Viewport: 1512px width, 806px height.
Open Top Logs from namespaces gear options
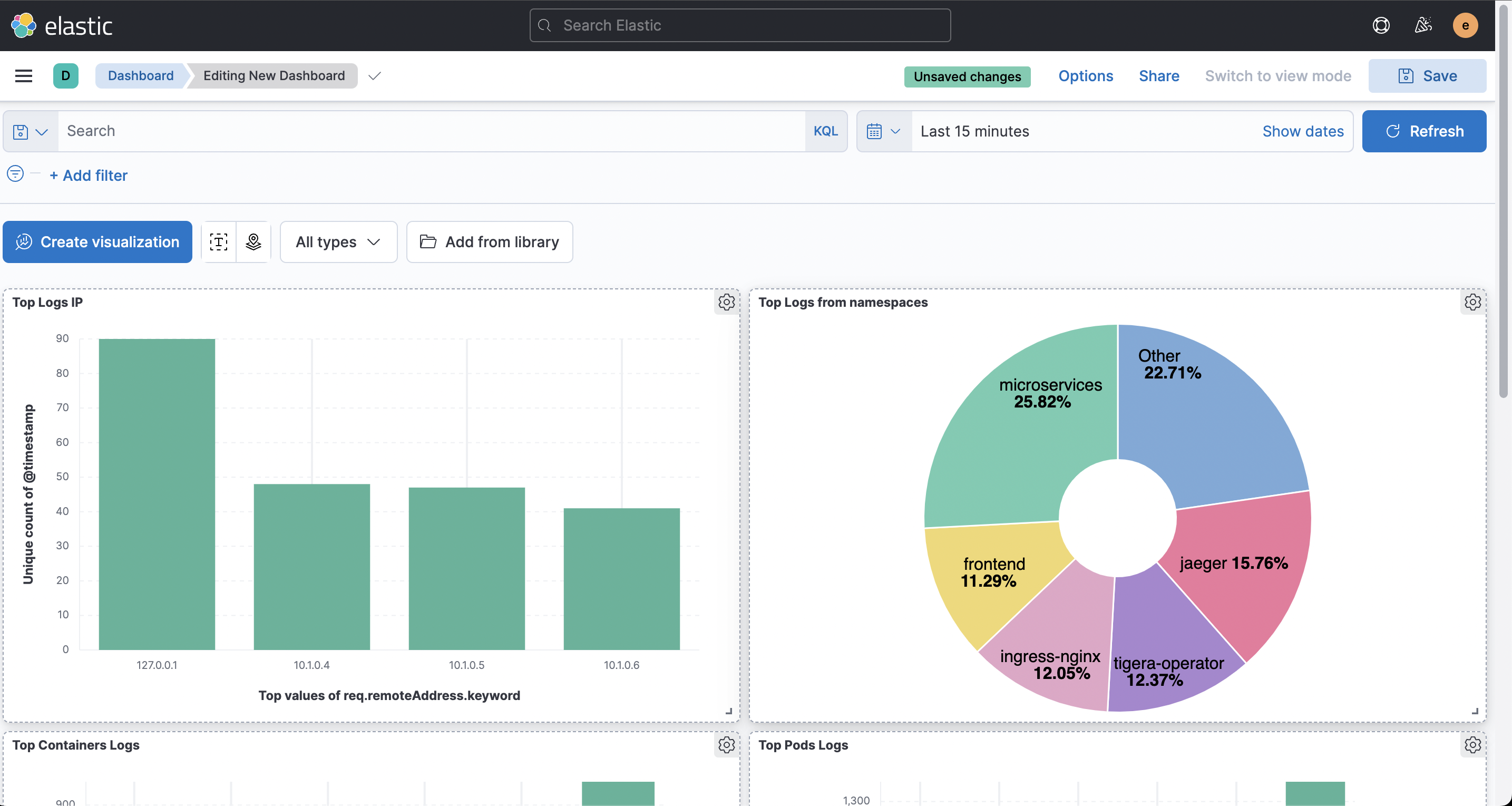point(1472,303)
